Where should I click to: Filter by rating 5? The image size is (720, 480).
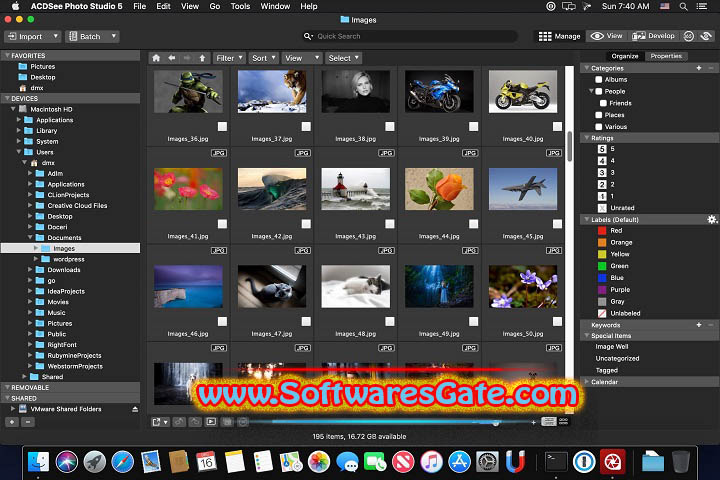(602, 149)
